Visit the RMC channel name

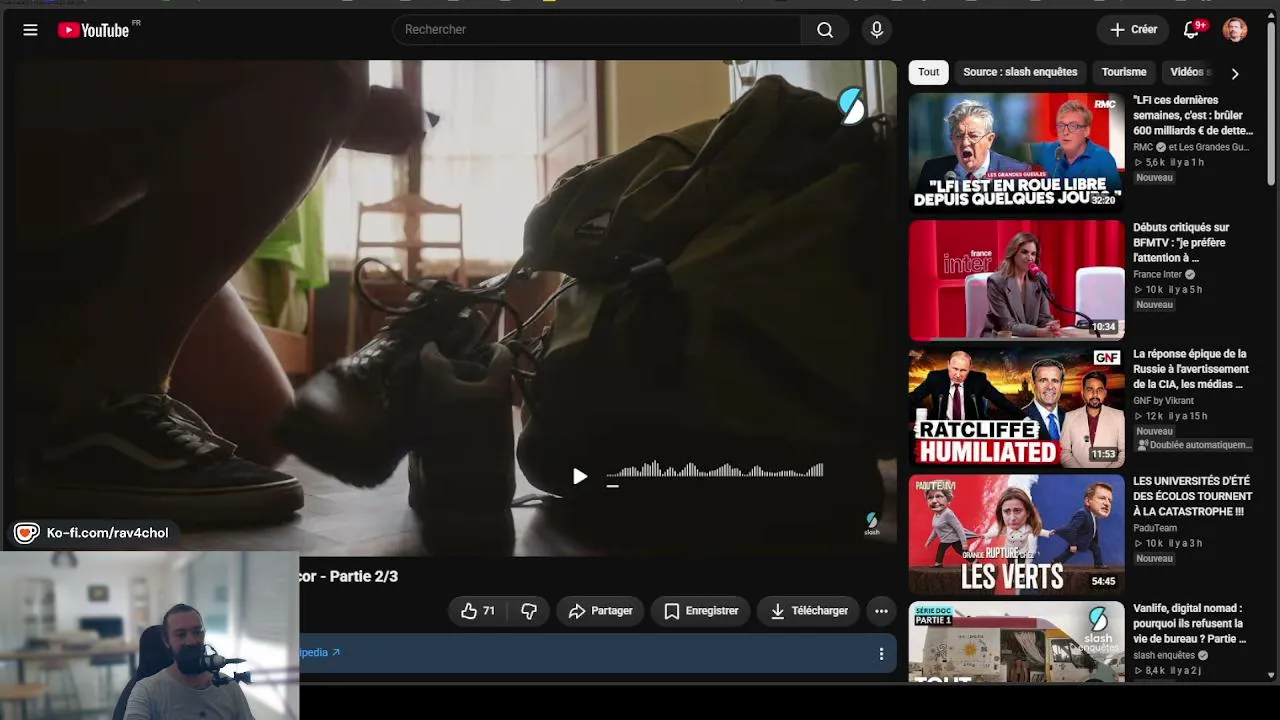coord(1143,147)
